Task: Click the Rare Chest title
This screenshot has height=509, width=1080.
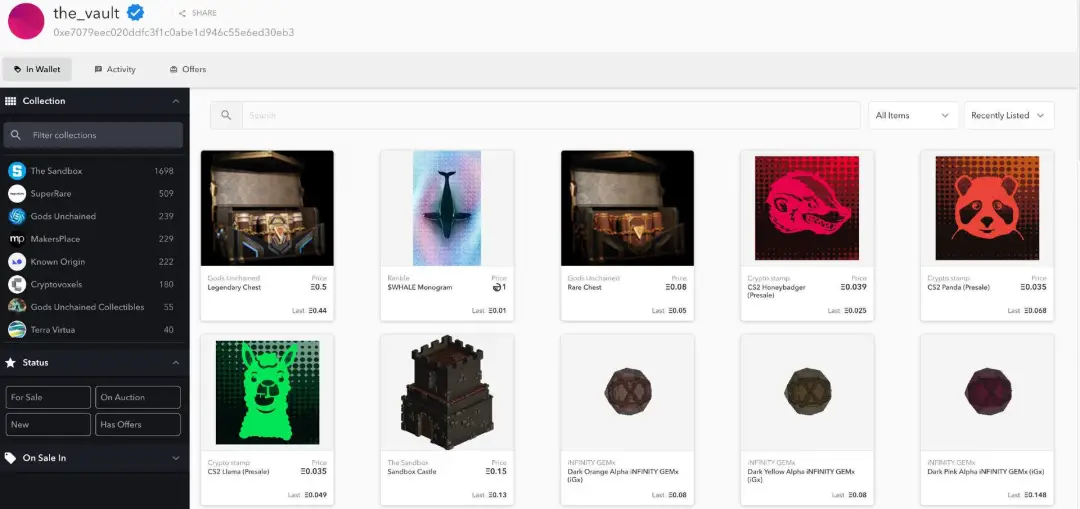Action: 585,287
